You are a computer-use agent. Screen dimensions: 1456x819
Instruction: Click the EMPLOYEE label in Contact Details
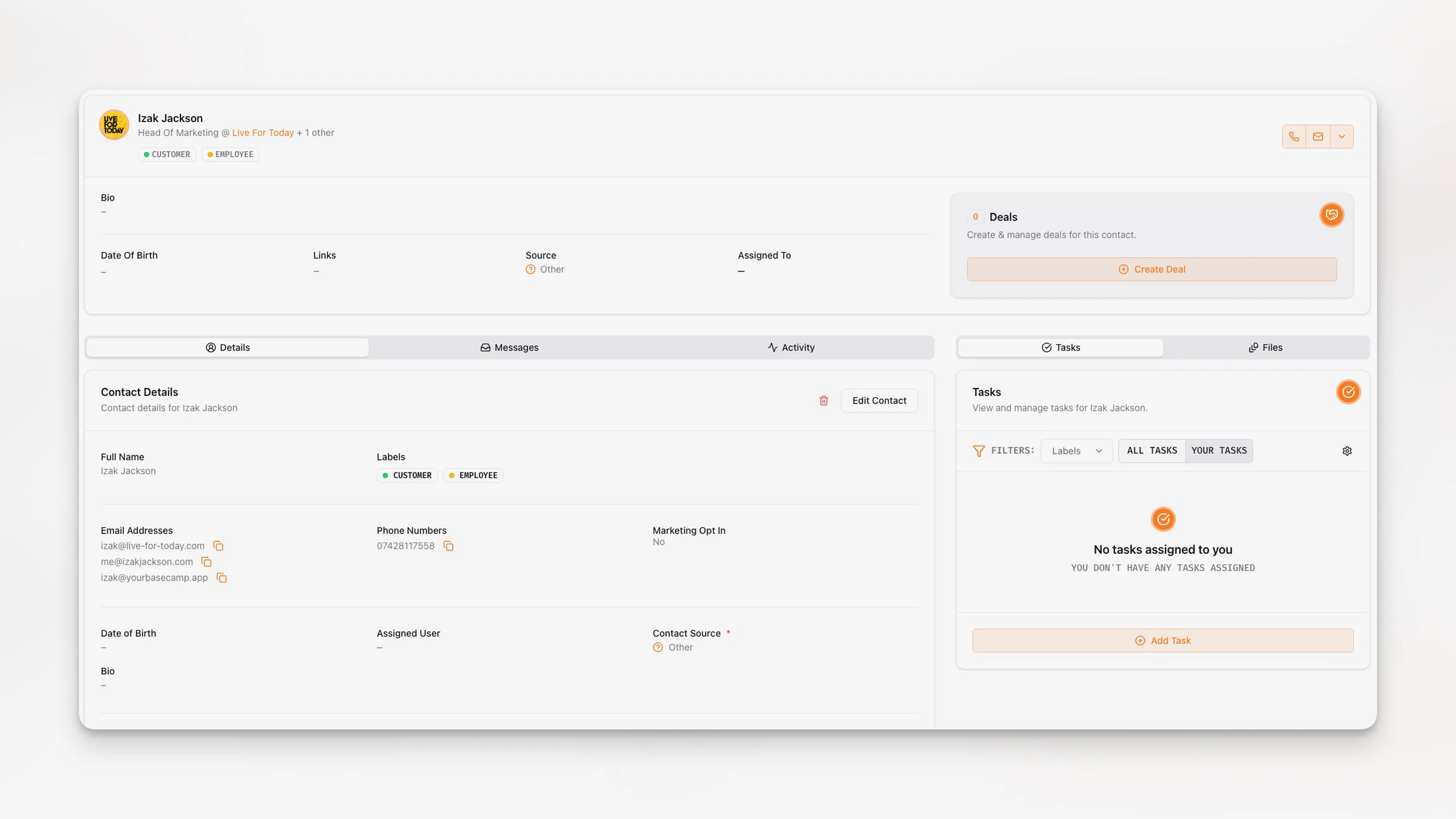pos(473,476)
